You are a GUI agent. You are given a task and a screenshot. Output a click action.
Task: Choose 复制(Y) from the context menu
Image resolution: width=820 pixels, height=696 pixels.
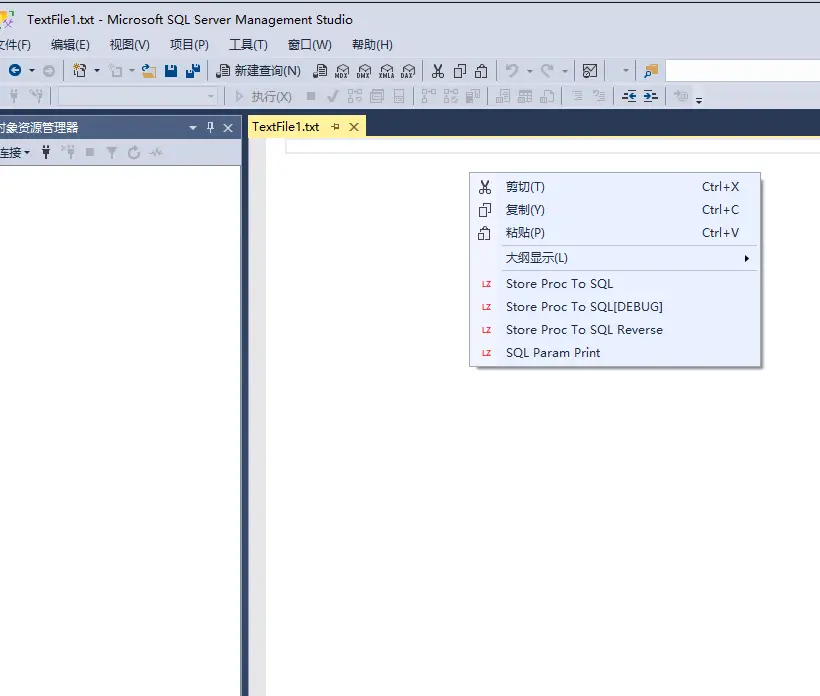pyautogui.click(x=614, y=210)
